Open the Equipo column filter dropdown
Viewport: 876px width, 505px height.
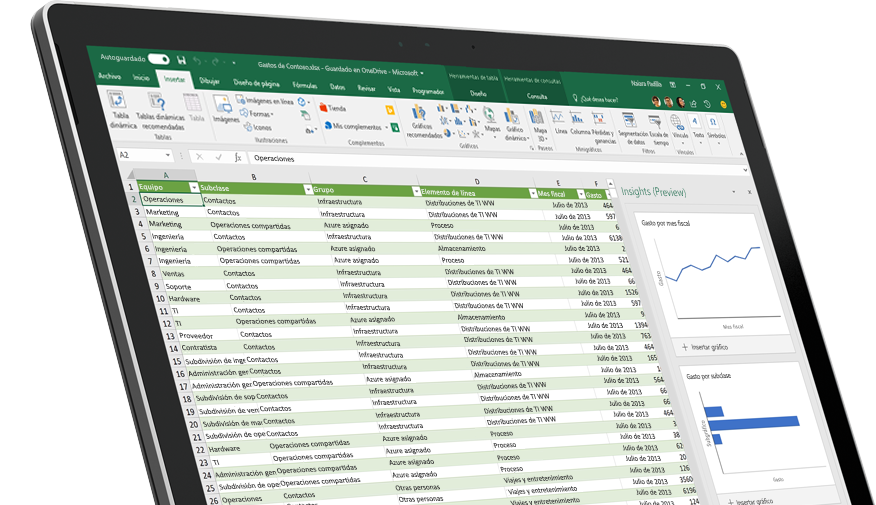point(192,188)
